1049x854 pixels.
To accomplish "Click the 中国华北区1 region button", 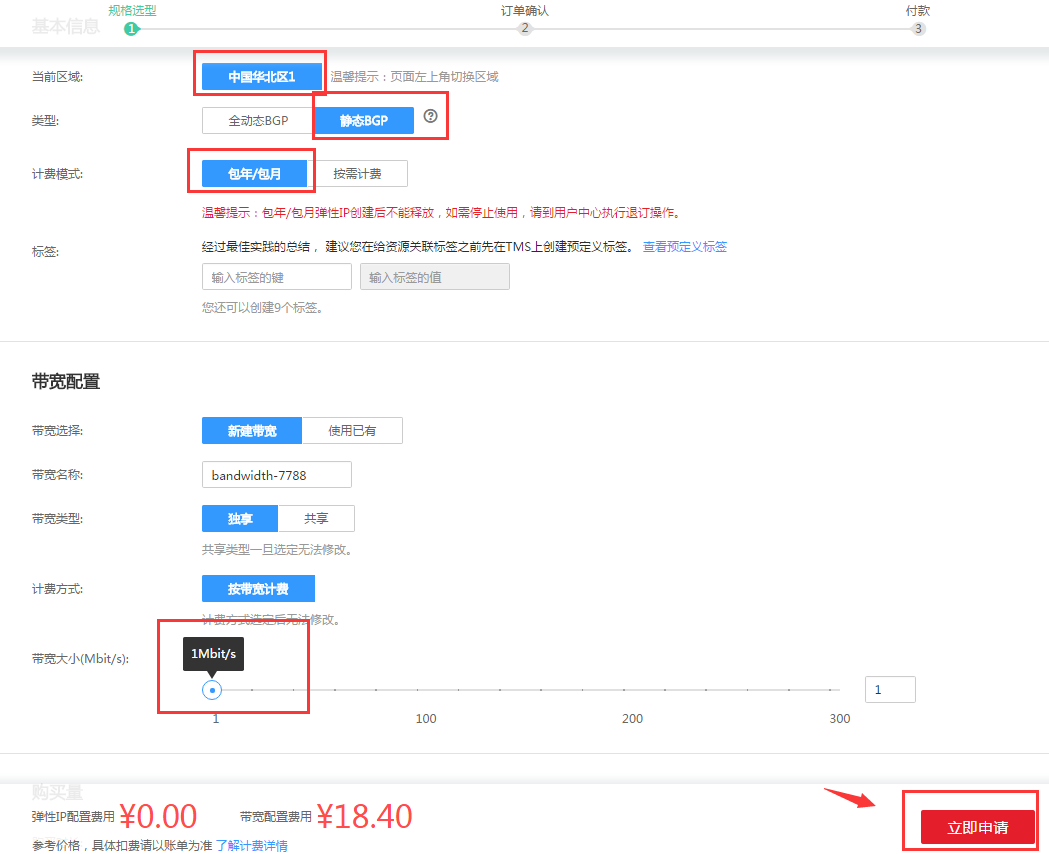I will point(262,77).
